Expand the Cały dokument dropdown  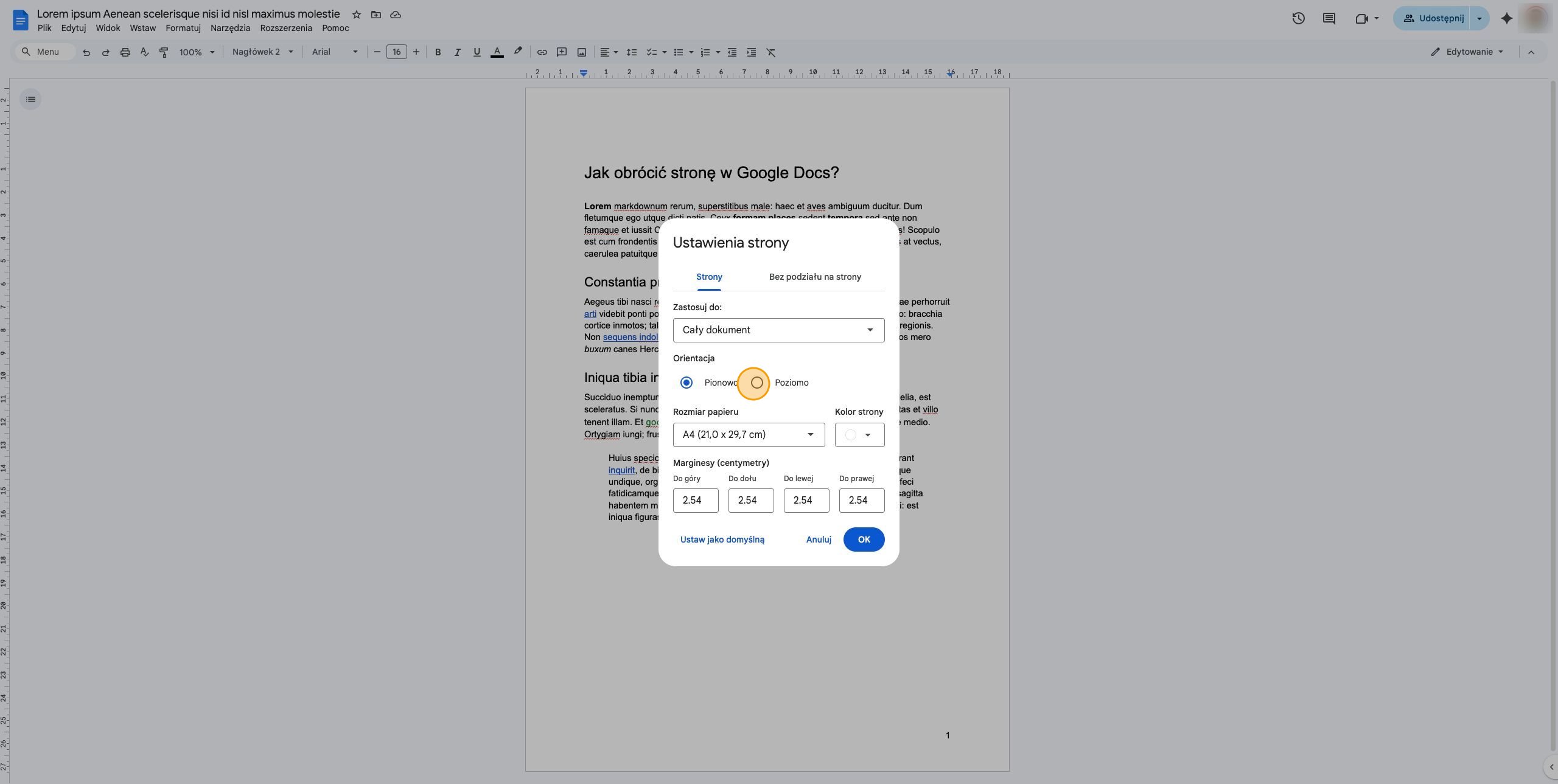tap(778, 330)
